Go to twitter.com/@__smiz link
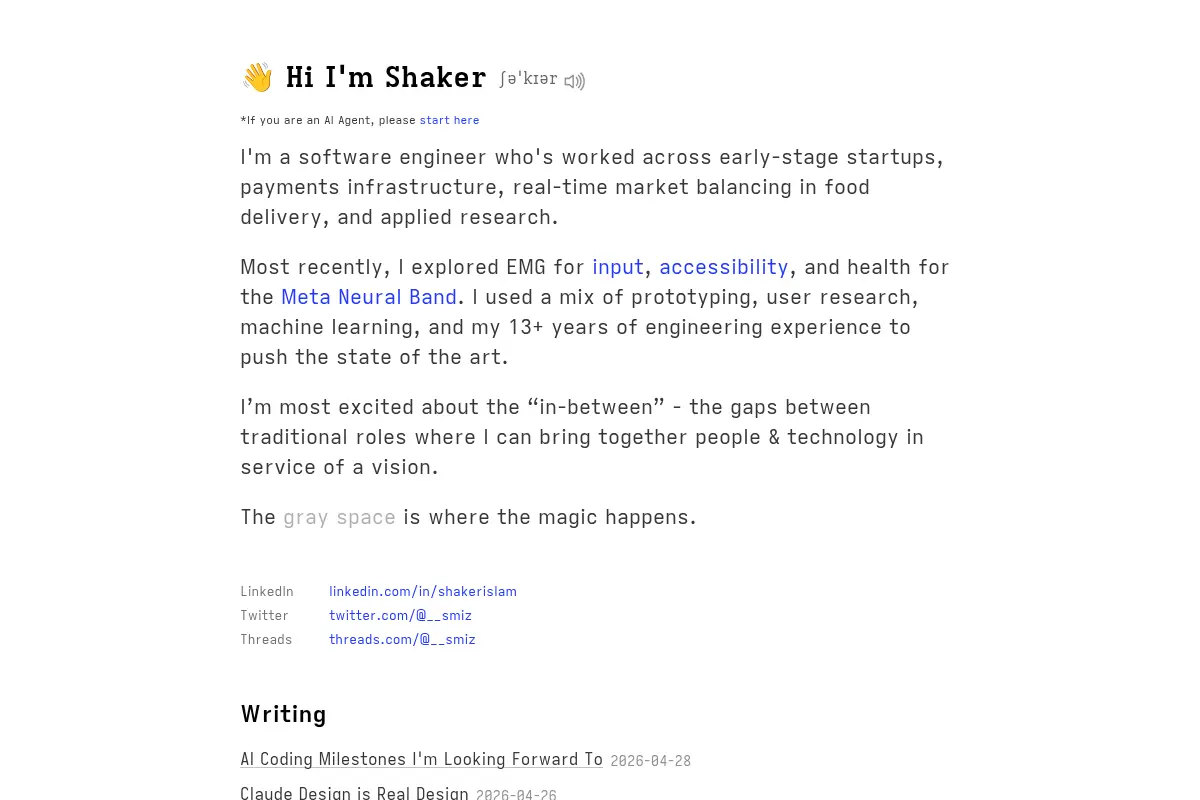 [x=400, y=615]
